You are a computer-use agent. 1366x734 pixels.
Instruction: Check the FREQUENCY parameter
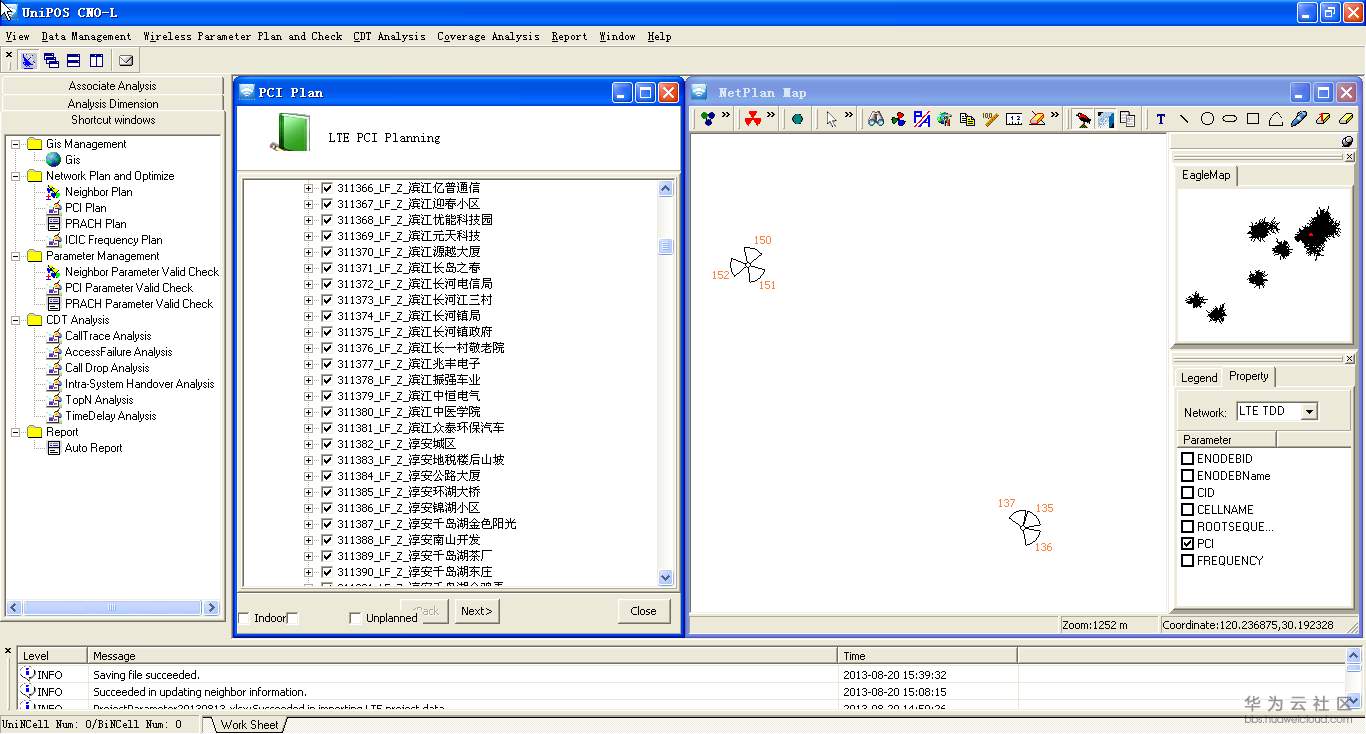coord(1188,560)
